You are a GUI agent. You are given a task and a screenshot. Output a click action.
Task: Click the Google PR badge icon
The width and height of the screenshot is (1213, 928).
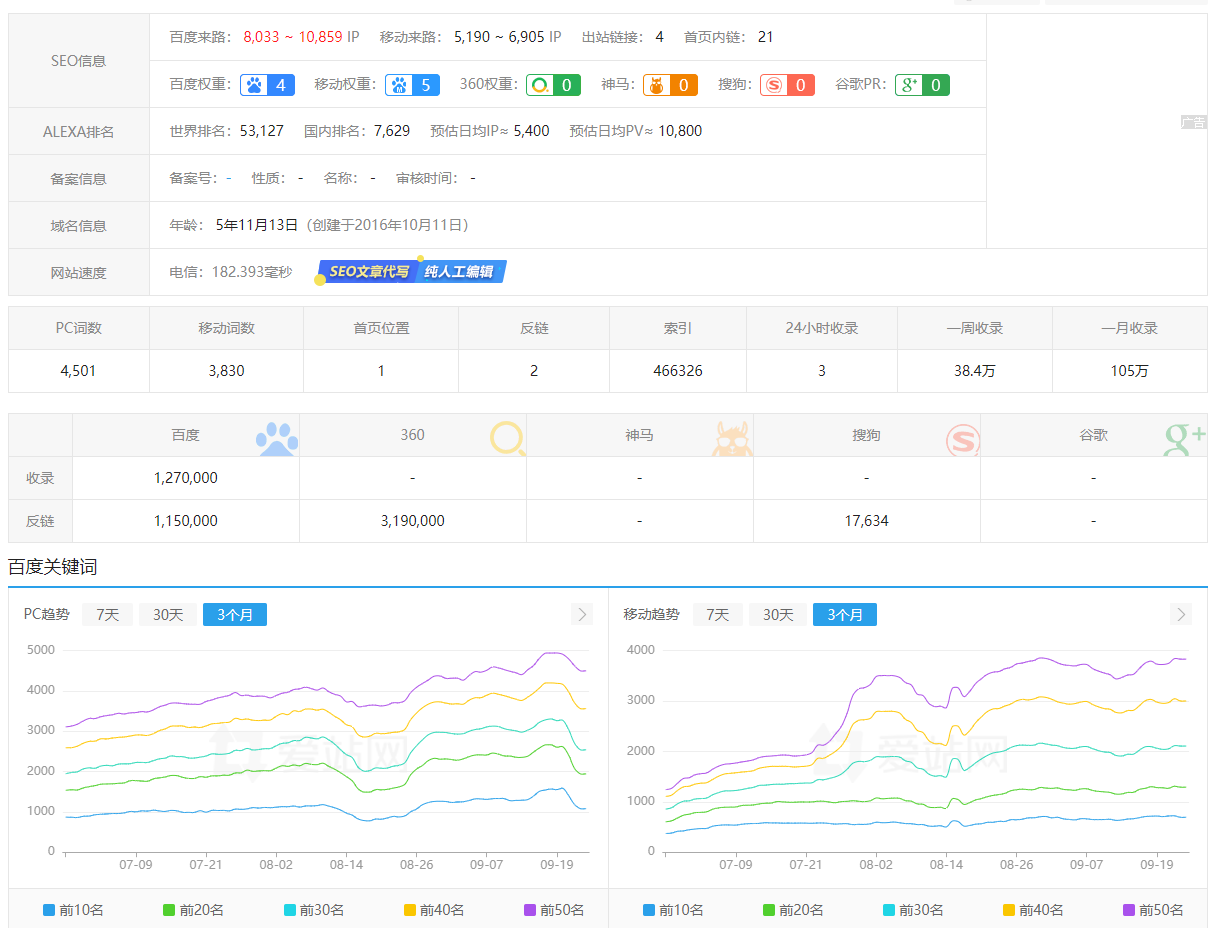coord(922,85)
